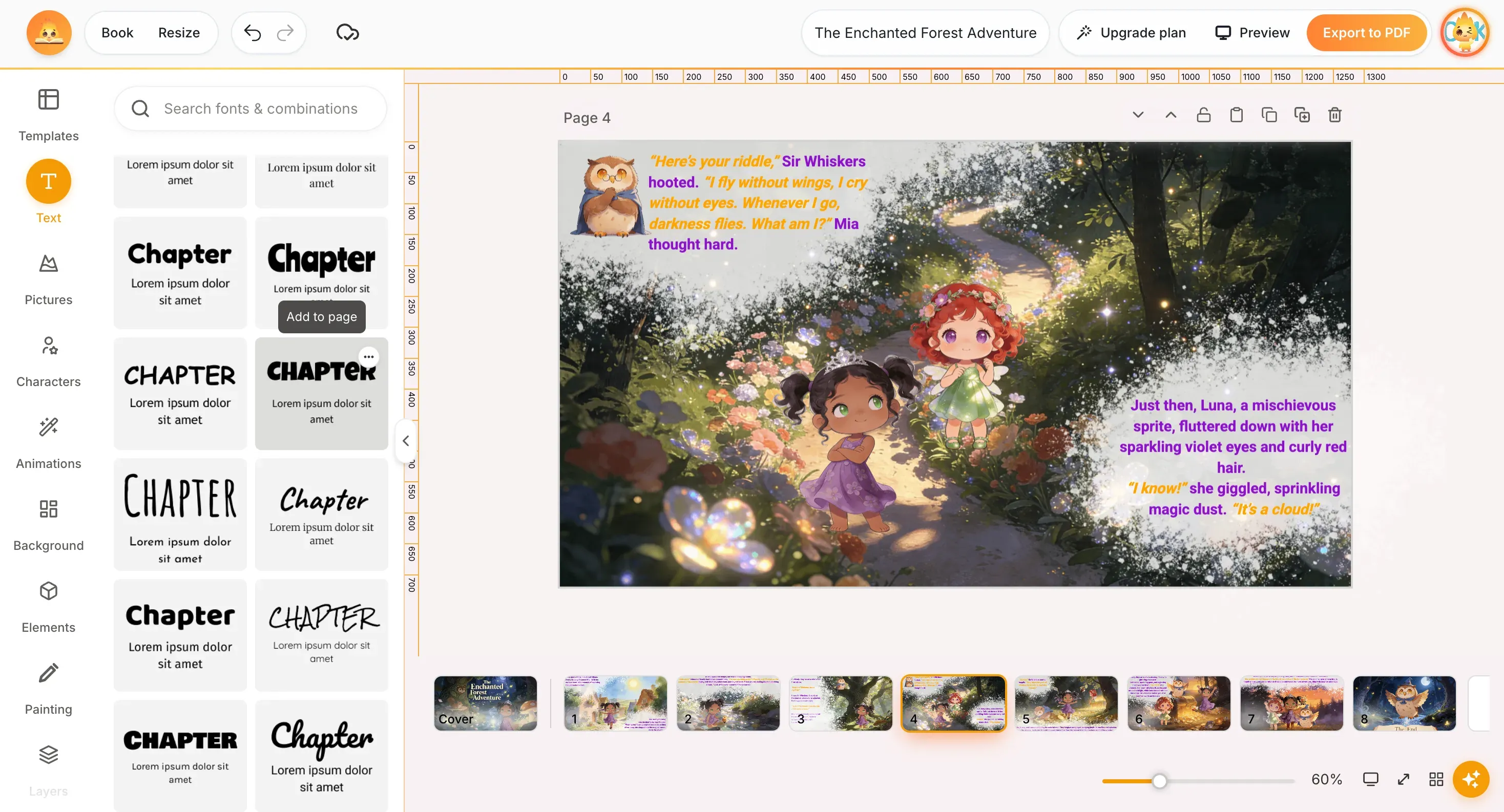Adjust the zoom slider handle
Screen dimensions: 1504x812
(x=1160, y=780)
